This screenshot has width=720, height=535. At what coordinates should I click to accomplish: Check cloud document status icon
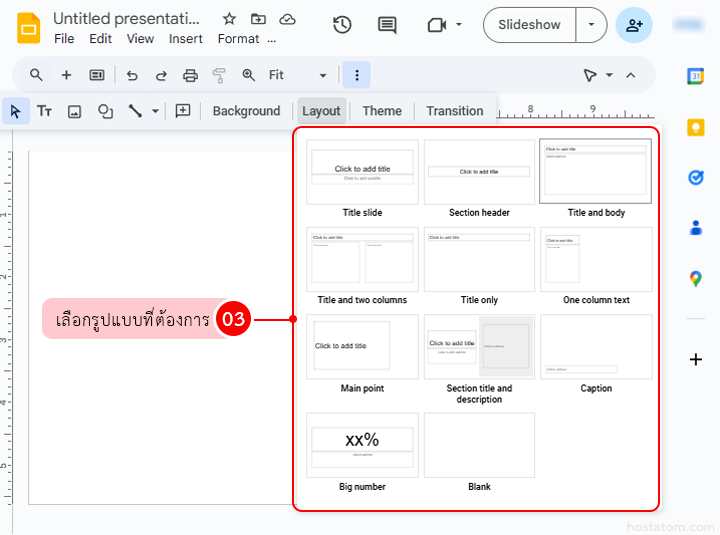point(287,19)
